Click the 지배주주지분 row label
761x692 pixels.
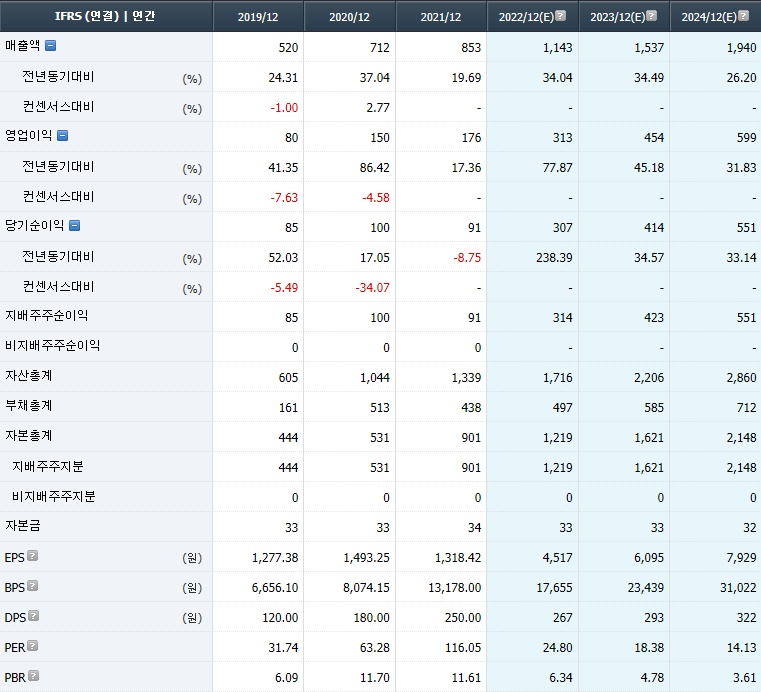(48, 467)
